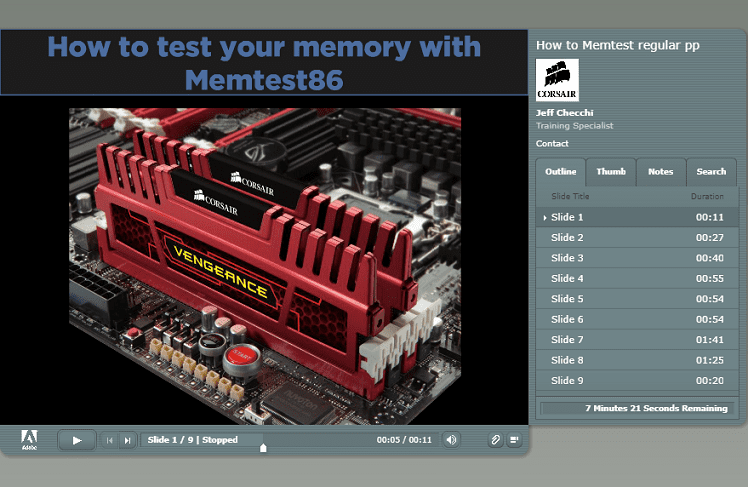Open the Contact link
This screenshot has height=487, width=748.
(x=552, y=144)
